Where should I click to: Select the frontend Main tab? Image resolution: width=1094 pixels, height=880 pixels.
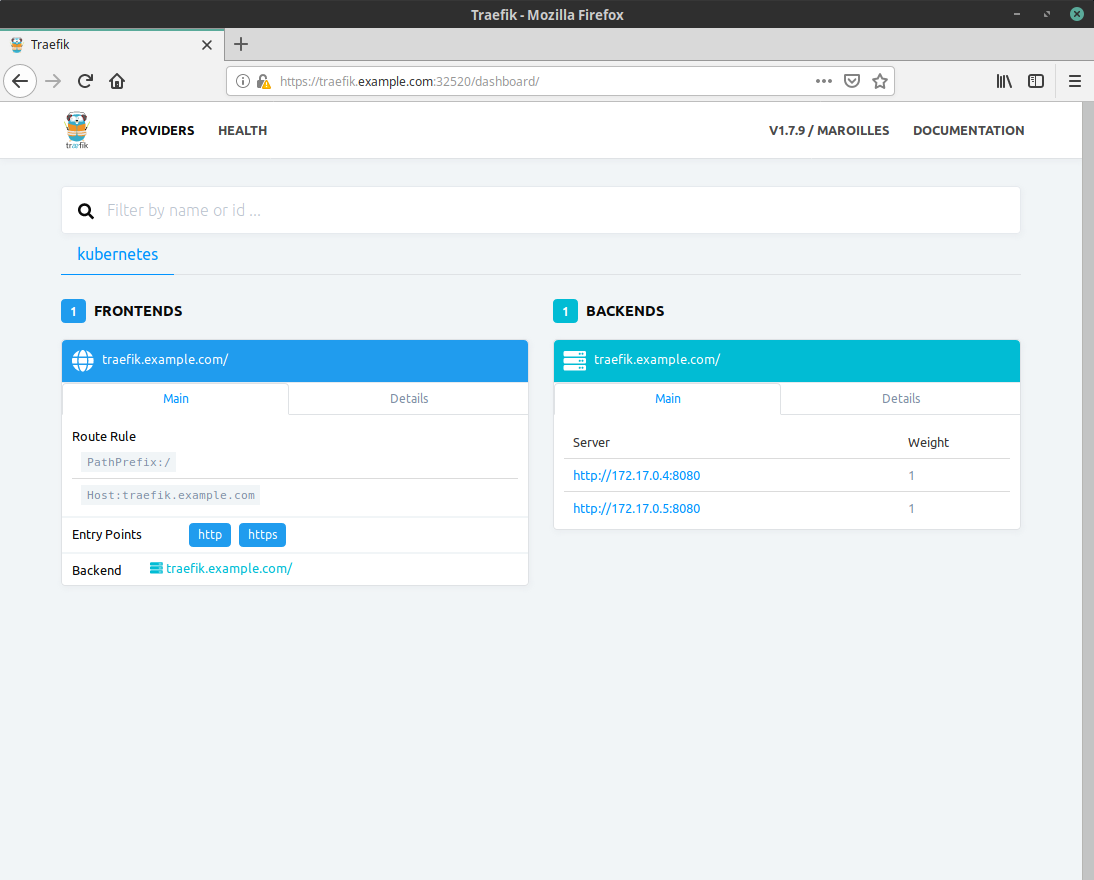pyautogui.click(x=176, y=398)
